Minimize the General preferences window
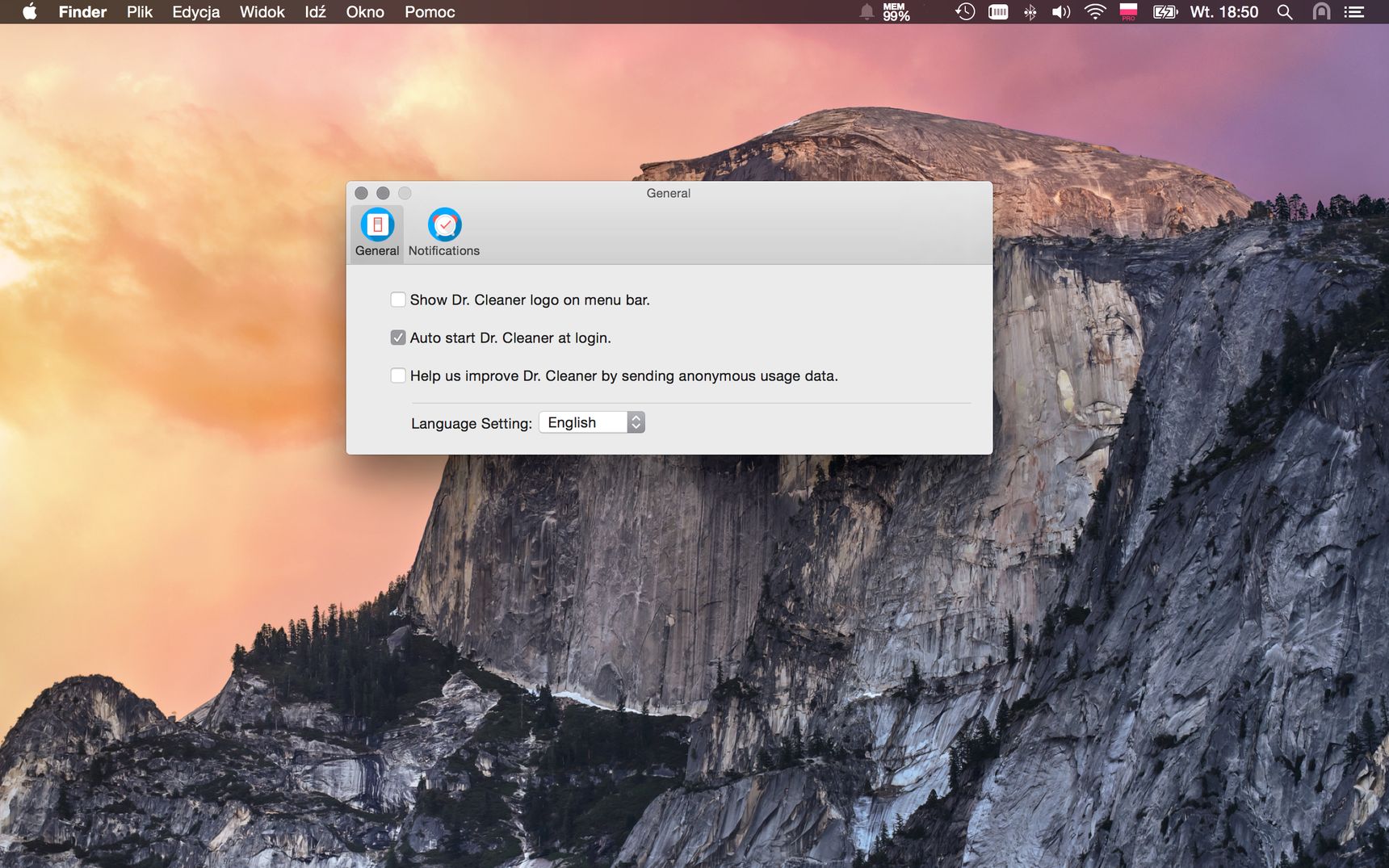1389x868 pixels. [x=383, y=193]
